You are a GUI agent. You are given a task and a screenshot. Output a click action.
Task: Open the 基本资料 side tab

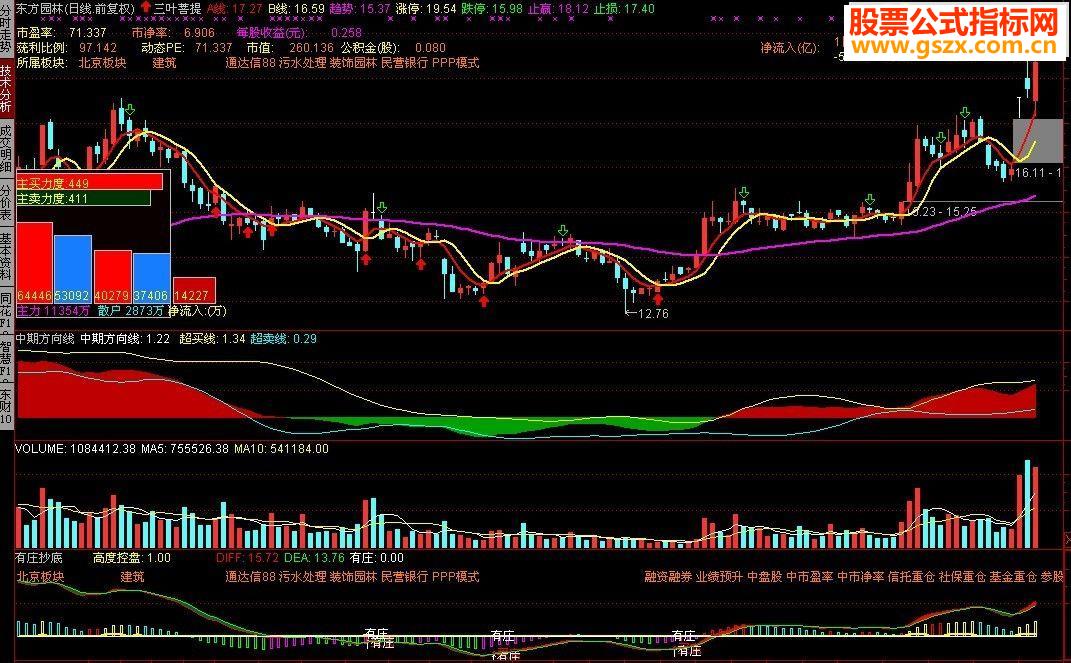point(5,258)
